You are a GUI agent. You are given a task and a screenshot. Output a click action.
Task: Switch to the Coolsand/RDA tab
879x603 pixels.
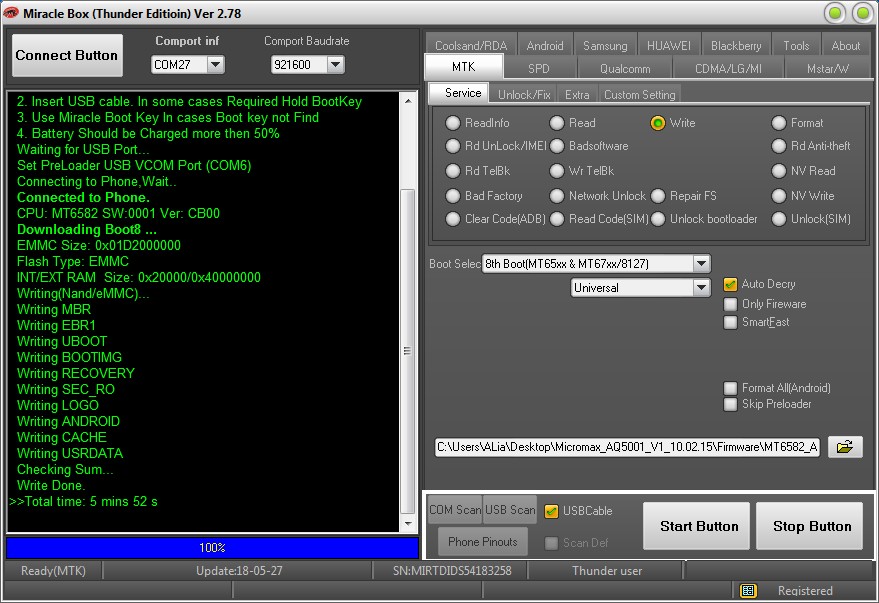tap(471, 45)
